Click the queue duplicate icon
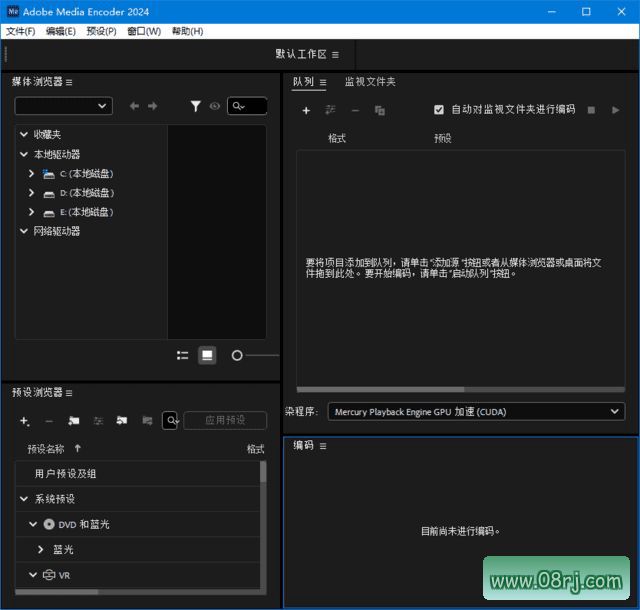 pyautogui.click(x=380, y=110)
